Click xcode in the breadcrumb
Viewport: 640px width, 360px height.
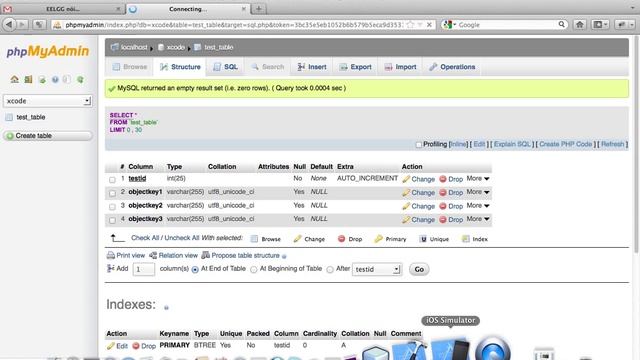pyautogui.click(x=176, y=47)
